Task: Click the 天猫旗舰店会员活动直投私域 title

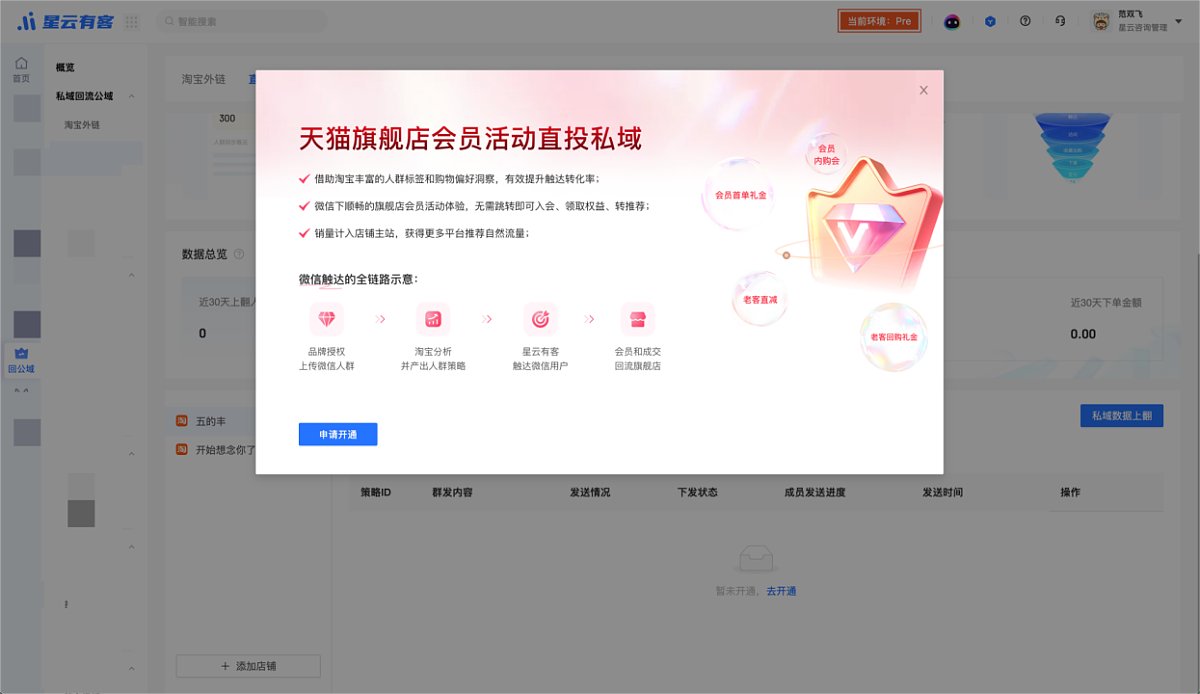Action: (470, 138)
